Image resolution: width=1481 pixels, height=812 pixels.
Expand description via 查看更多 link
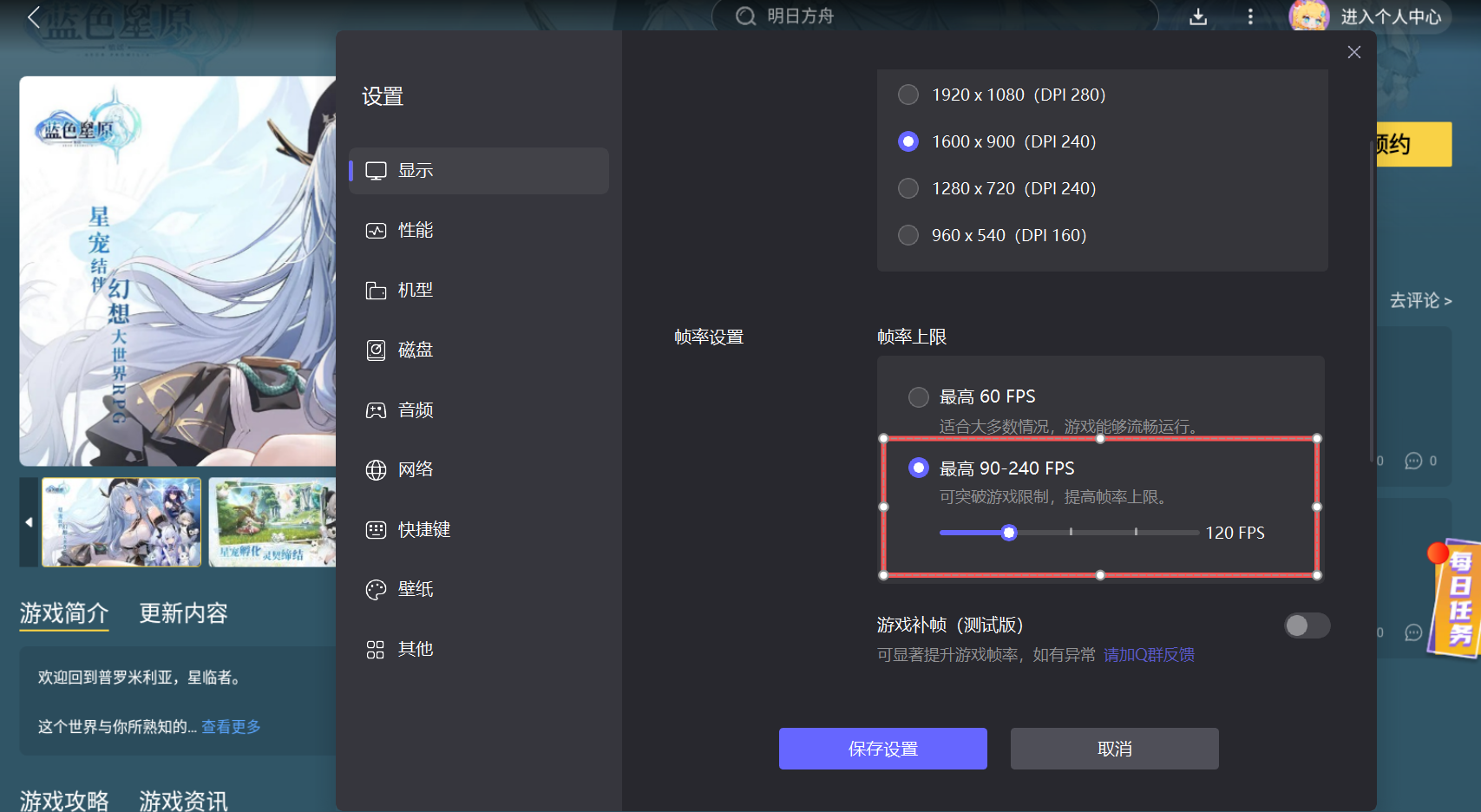click(x=231, y=727)
